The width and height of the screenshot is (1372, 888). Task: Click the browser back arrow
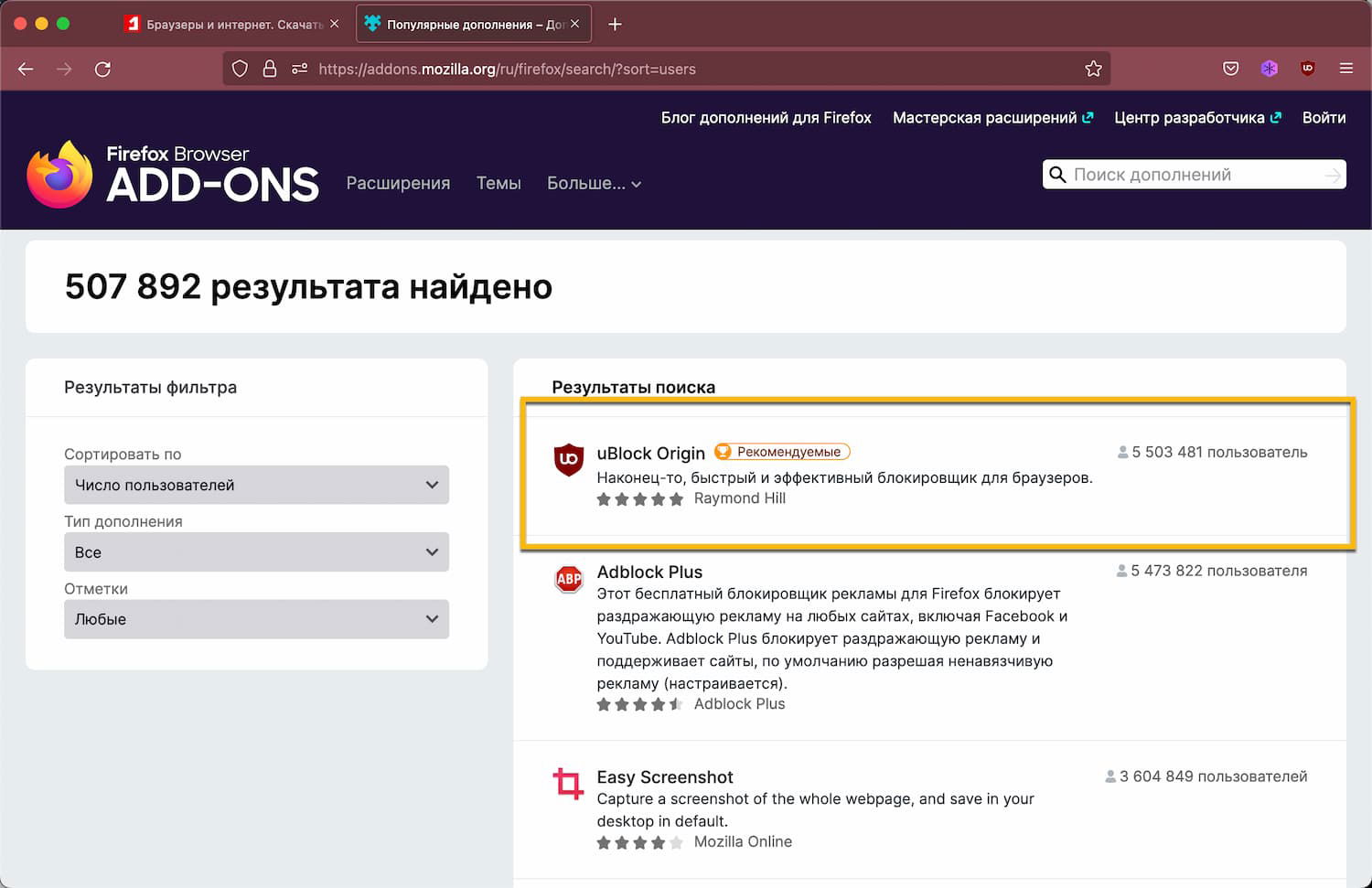point(26,69)
